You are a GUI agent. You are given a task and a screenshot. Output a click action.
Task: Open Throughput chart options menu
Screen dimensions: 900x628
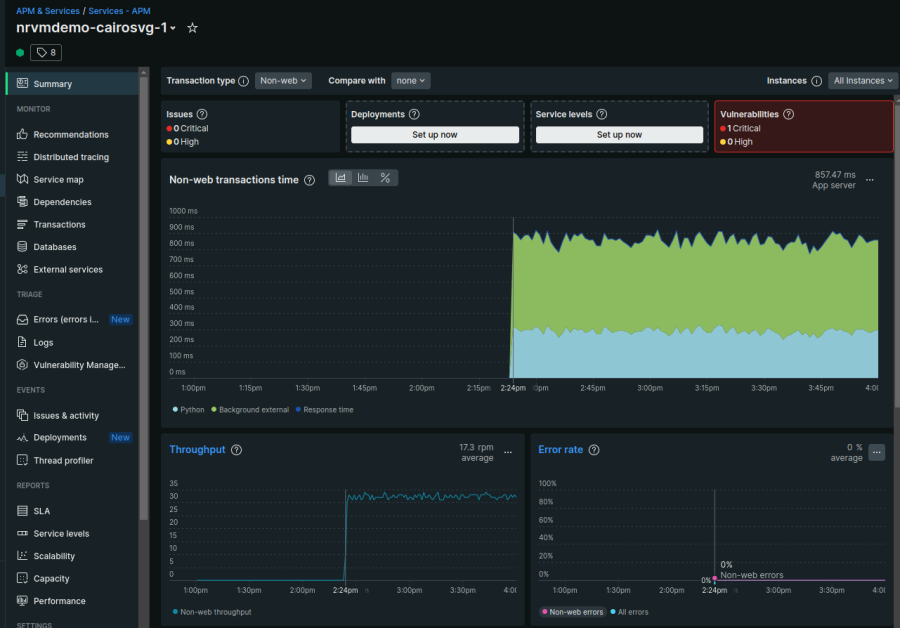pos(508,452)
